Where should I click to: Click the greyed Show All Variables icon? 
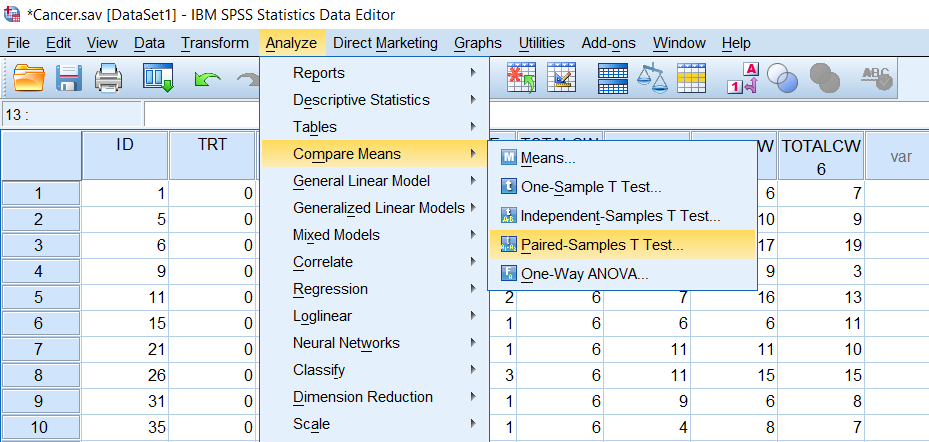click(x=825, y=78)
